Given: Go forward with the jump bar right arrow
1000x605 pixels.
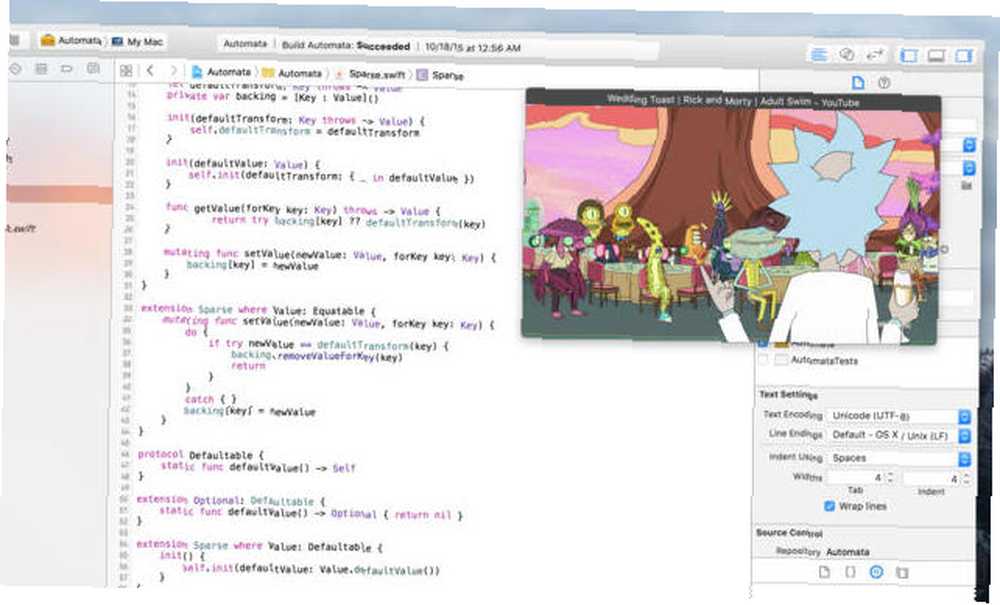Looking at the screenshot, I should tap(173, 71).
